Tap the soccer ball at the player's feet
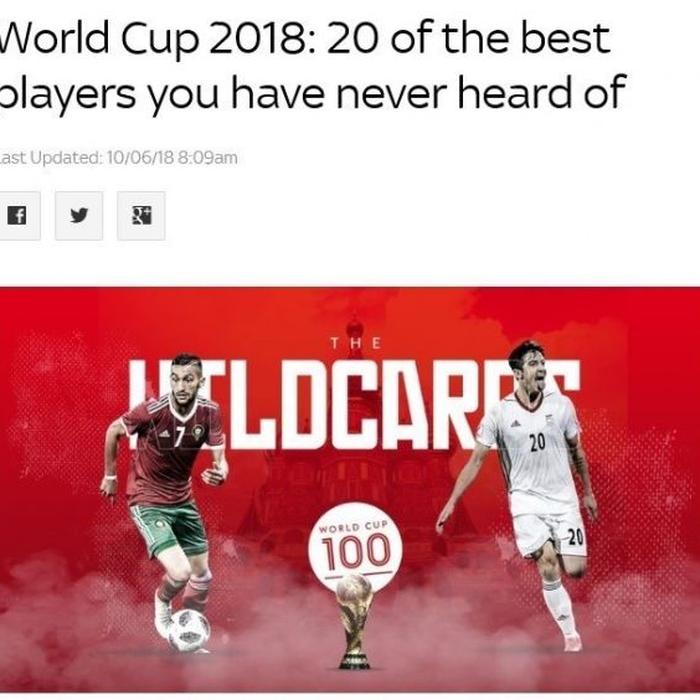Viewport: 700px width, 700px height. coord(189,630)
